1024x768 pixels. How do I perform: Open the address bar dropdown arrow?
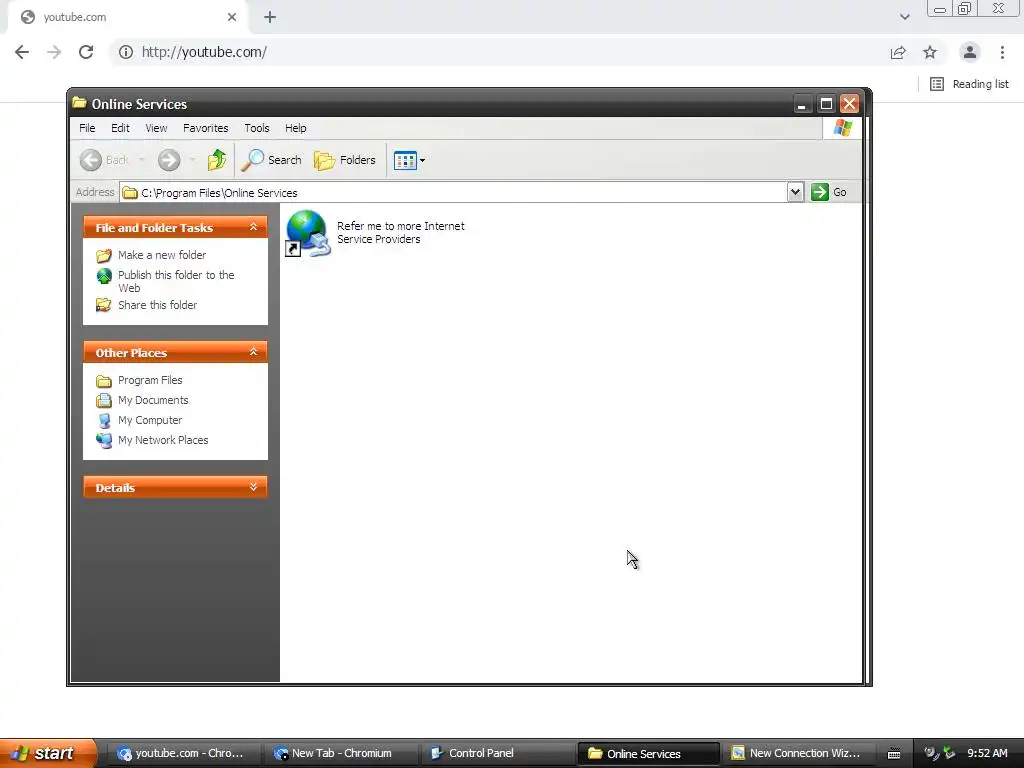pos(795,192)
